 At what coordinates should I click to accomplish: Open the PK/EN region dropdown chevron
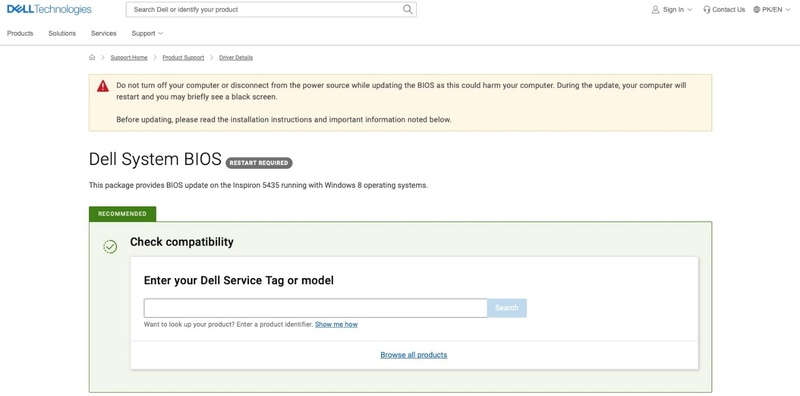[788, 9]
